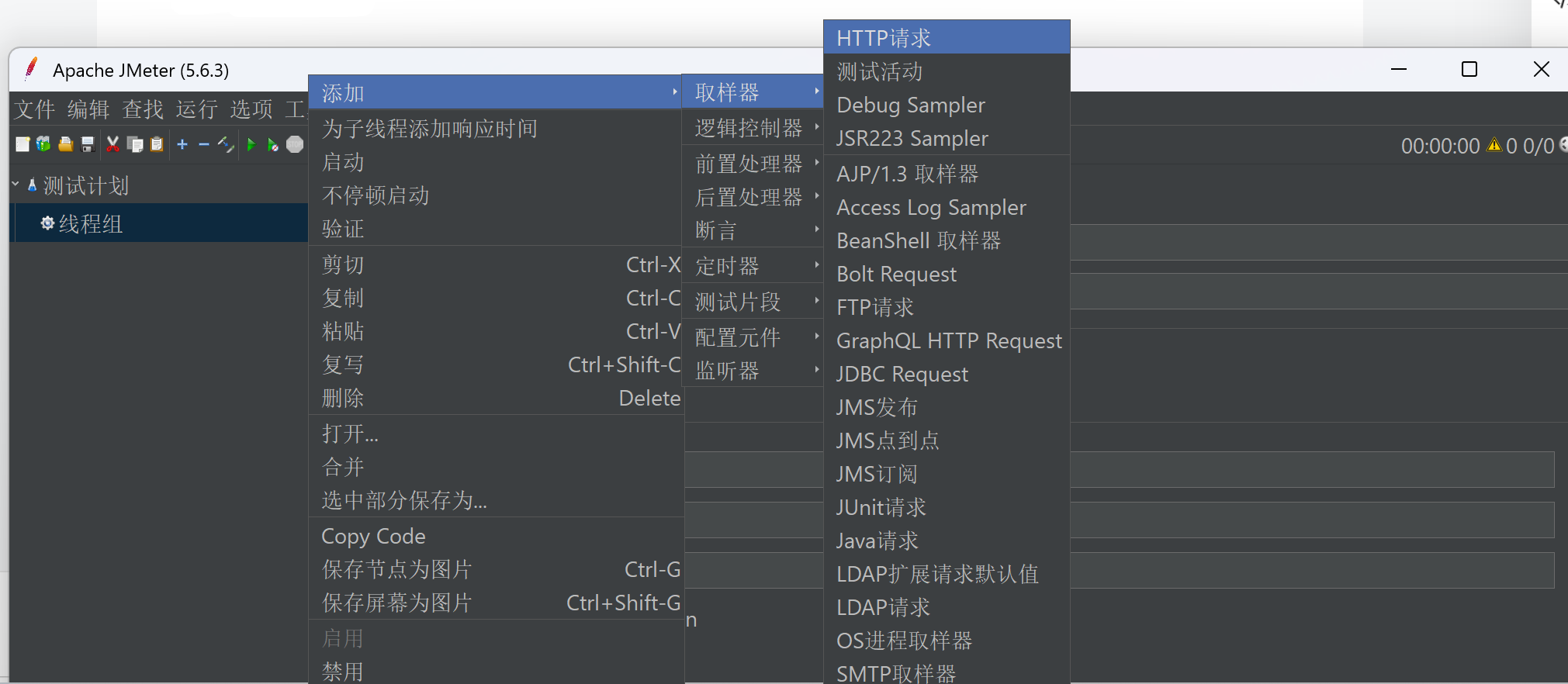
Task: Click Copy Code in context menu
Action: coord(495,536)
